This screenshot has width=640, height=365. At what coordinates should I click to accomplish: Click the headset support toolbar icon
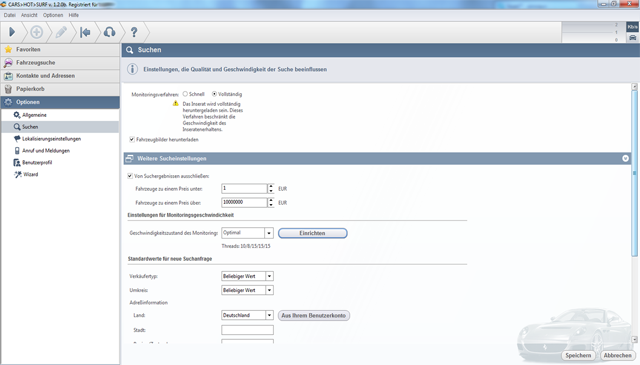click(x=109, y=32)
